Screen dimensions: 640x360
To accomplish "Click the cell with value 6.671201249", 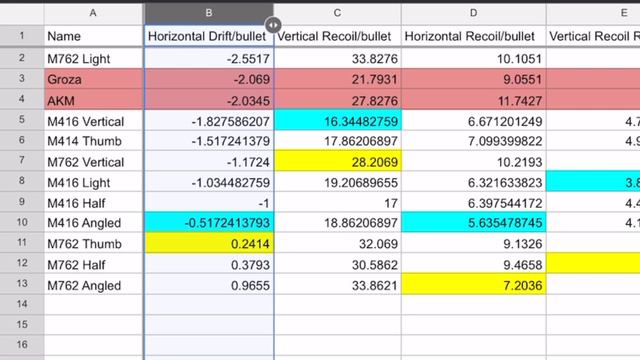I will tap(473, 121).
